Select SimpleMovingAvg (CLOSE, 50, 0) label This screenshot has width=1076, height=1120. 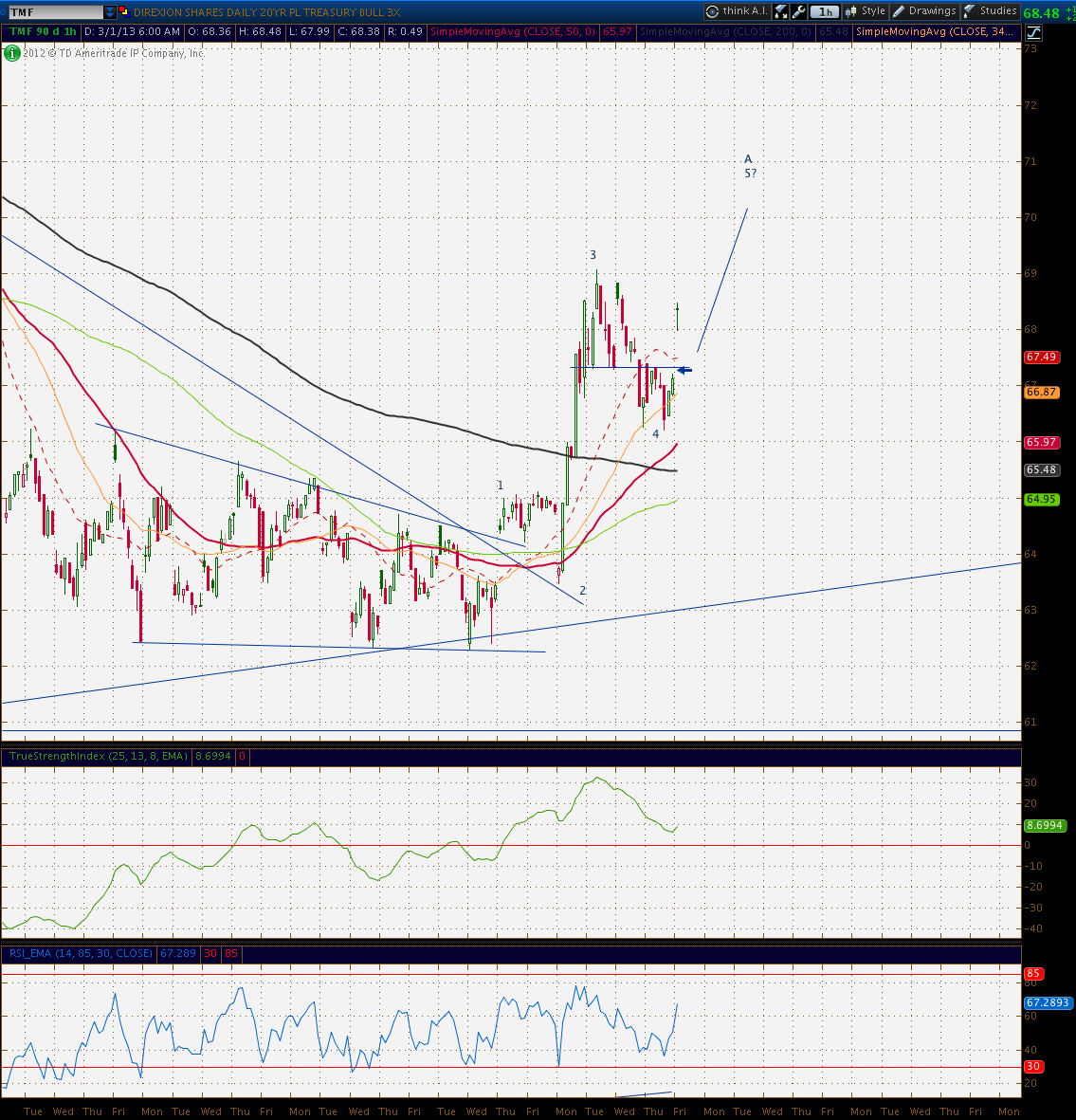[x=513, y=32]
